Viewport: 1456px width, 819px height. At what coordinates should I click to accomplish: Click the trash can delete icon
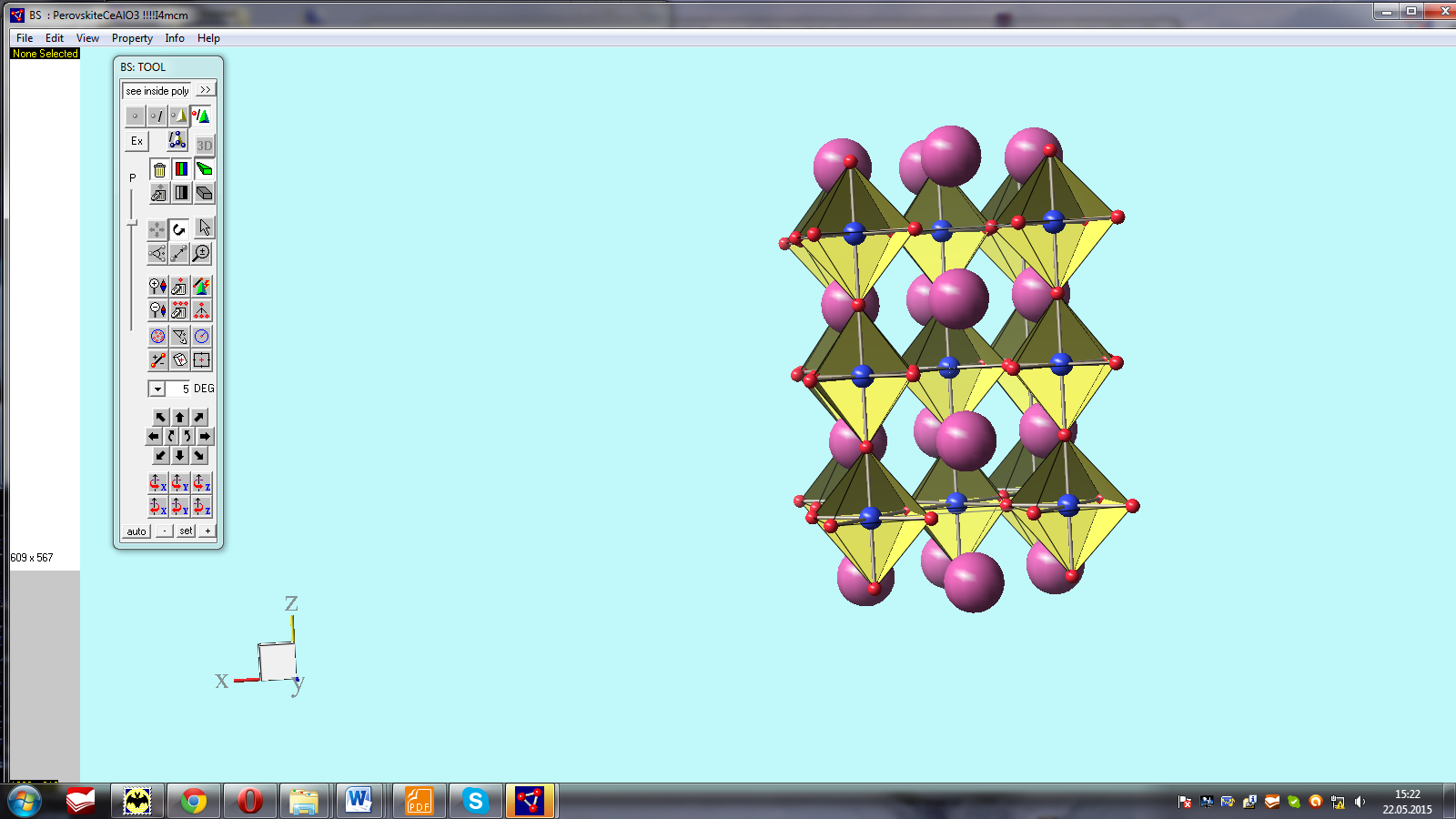[159, 169]
